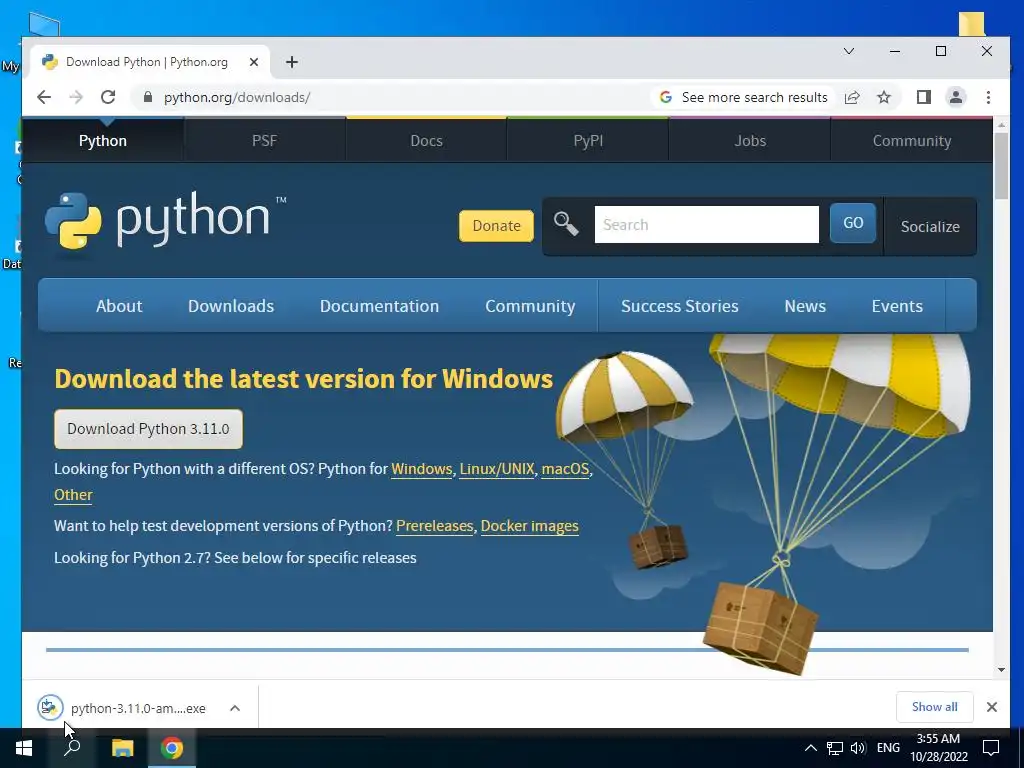Open a new tab with the plus icon
Viewport: 1024px width, 768px height.
tap(292, 62)
